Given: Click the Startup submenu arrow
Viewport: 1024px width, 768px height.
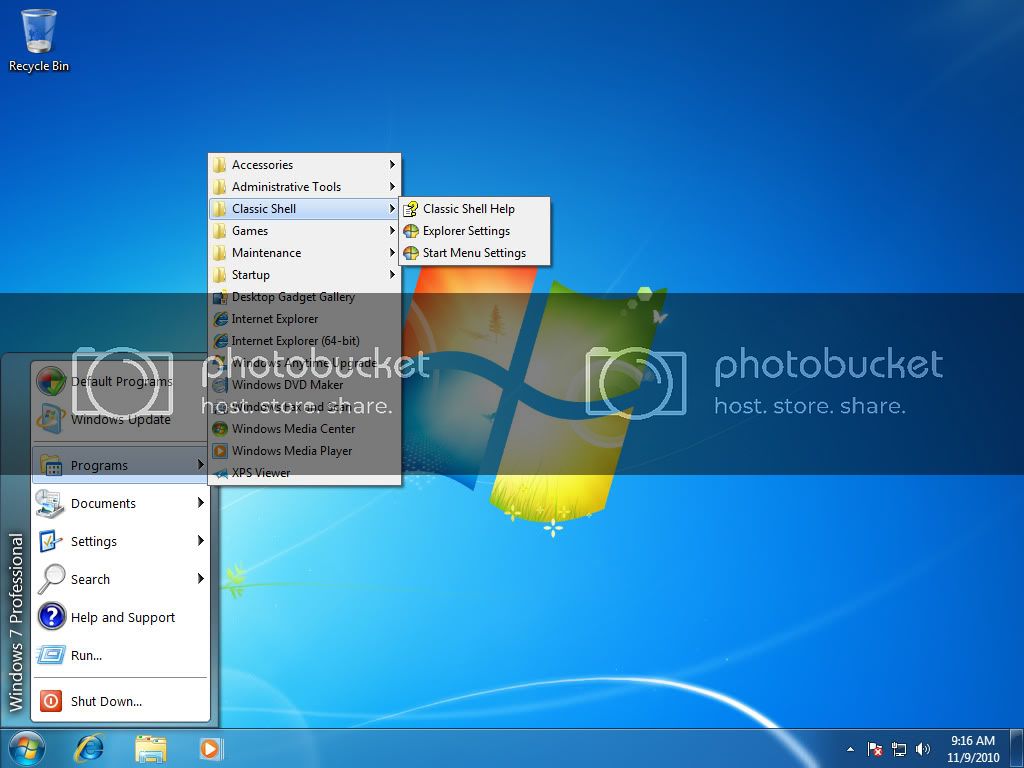Looking at the screenshot, I should coord(392,275).
